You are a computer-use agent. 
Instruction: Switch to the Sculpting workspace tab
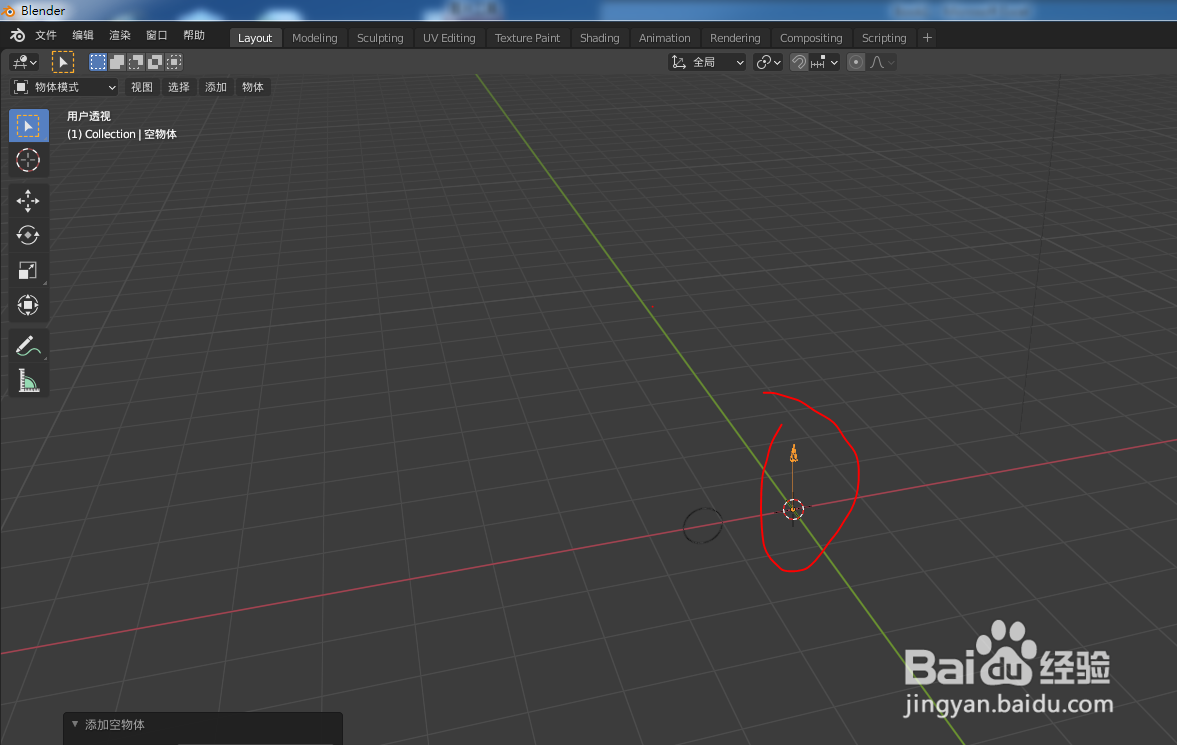point(380,38)
